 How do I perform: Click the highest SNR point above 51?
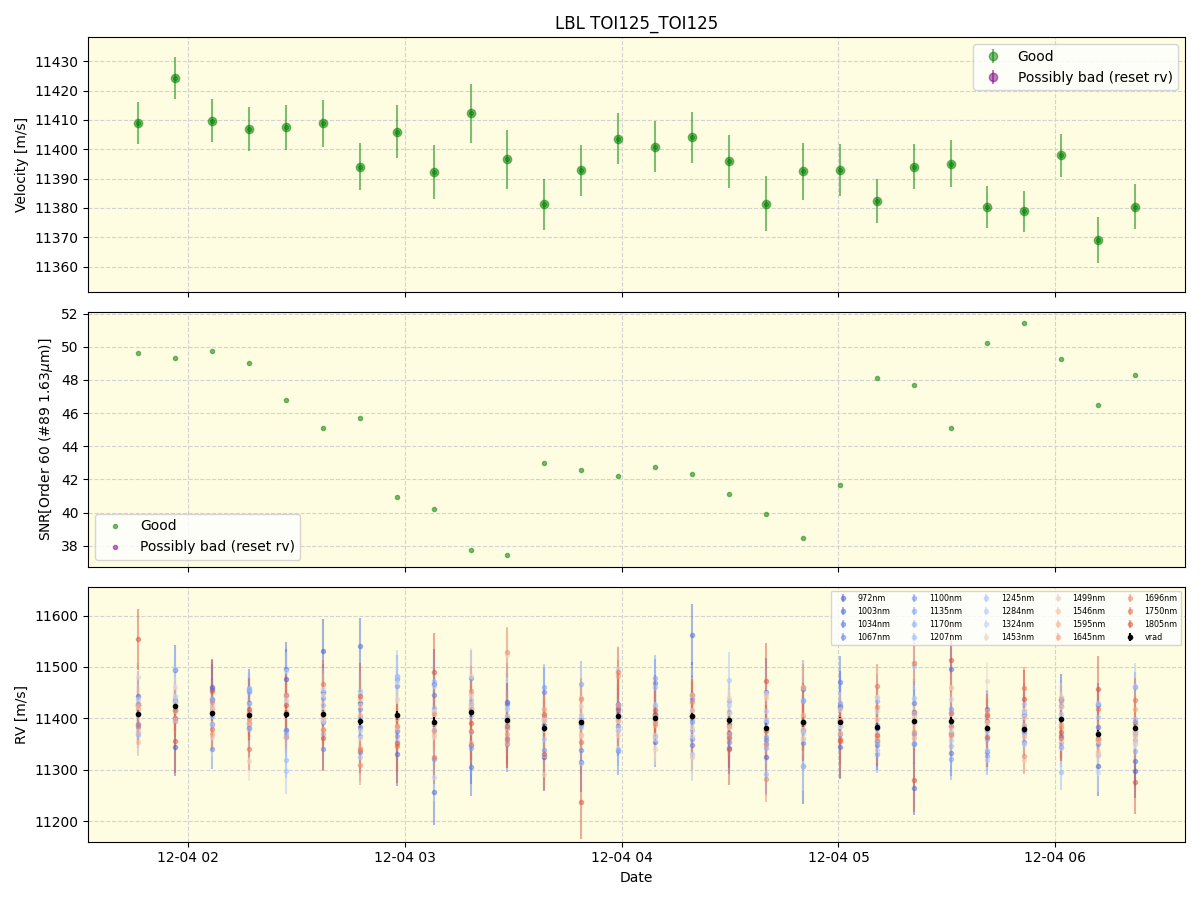coord(1024,323)
